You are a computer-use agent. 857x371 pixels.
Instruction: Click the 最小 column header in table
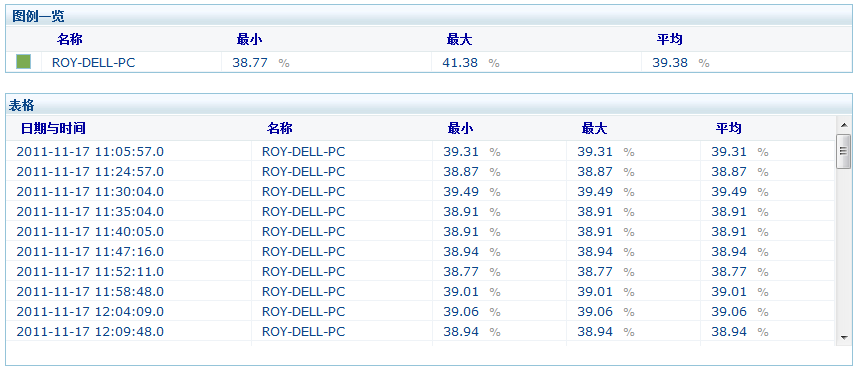[x=460, y=128]
